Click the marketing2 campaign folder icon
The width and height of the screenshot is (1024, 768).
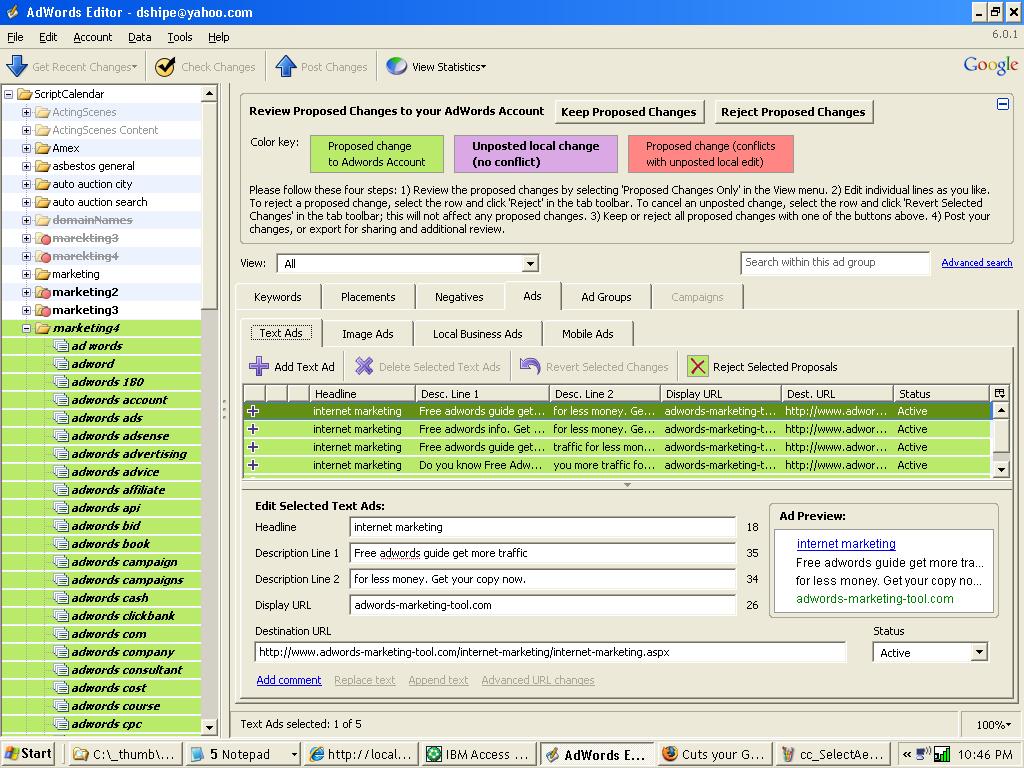tap(42, 292)
